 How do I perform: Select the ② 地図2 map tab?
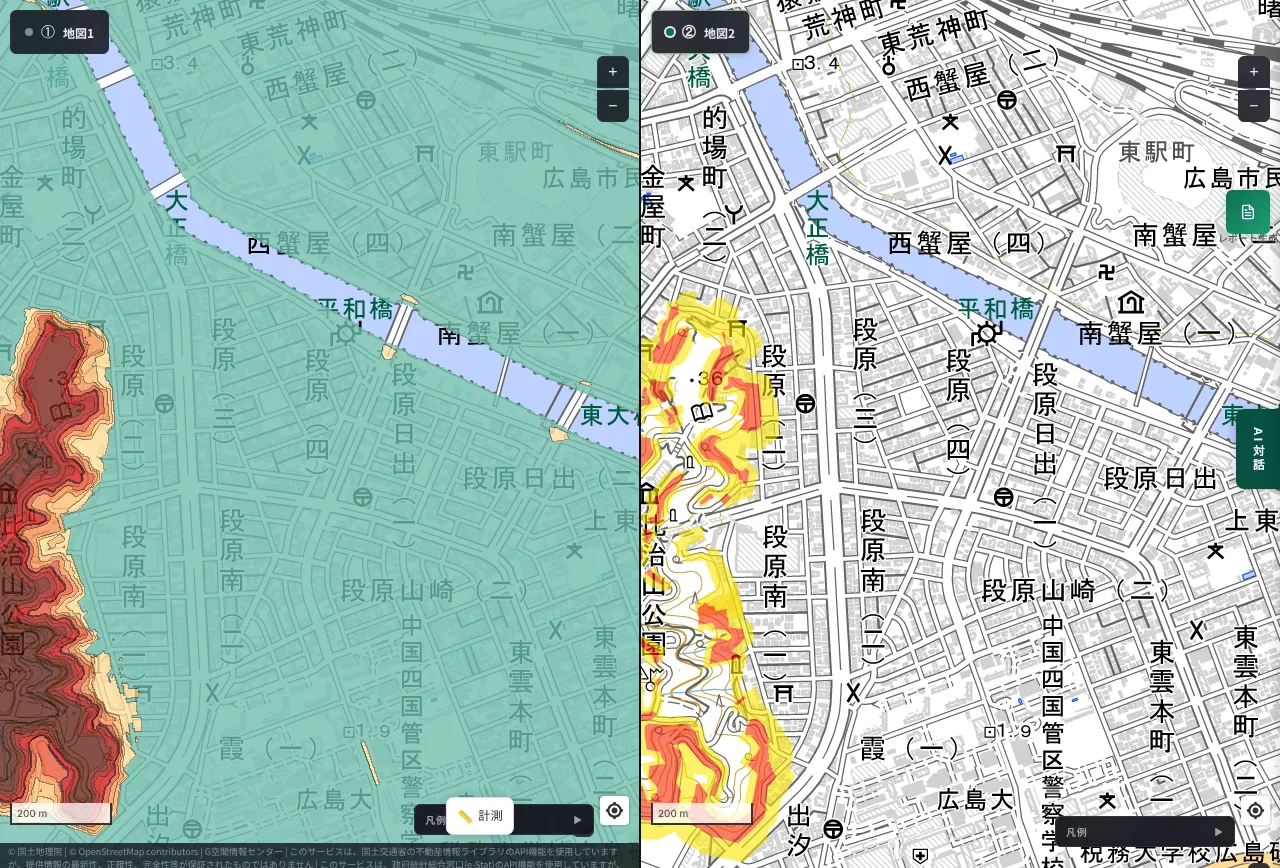click(x=700, y=32)
